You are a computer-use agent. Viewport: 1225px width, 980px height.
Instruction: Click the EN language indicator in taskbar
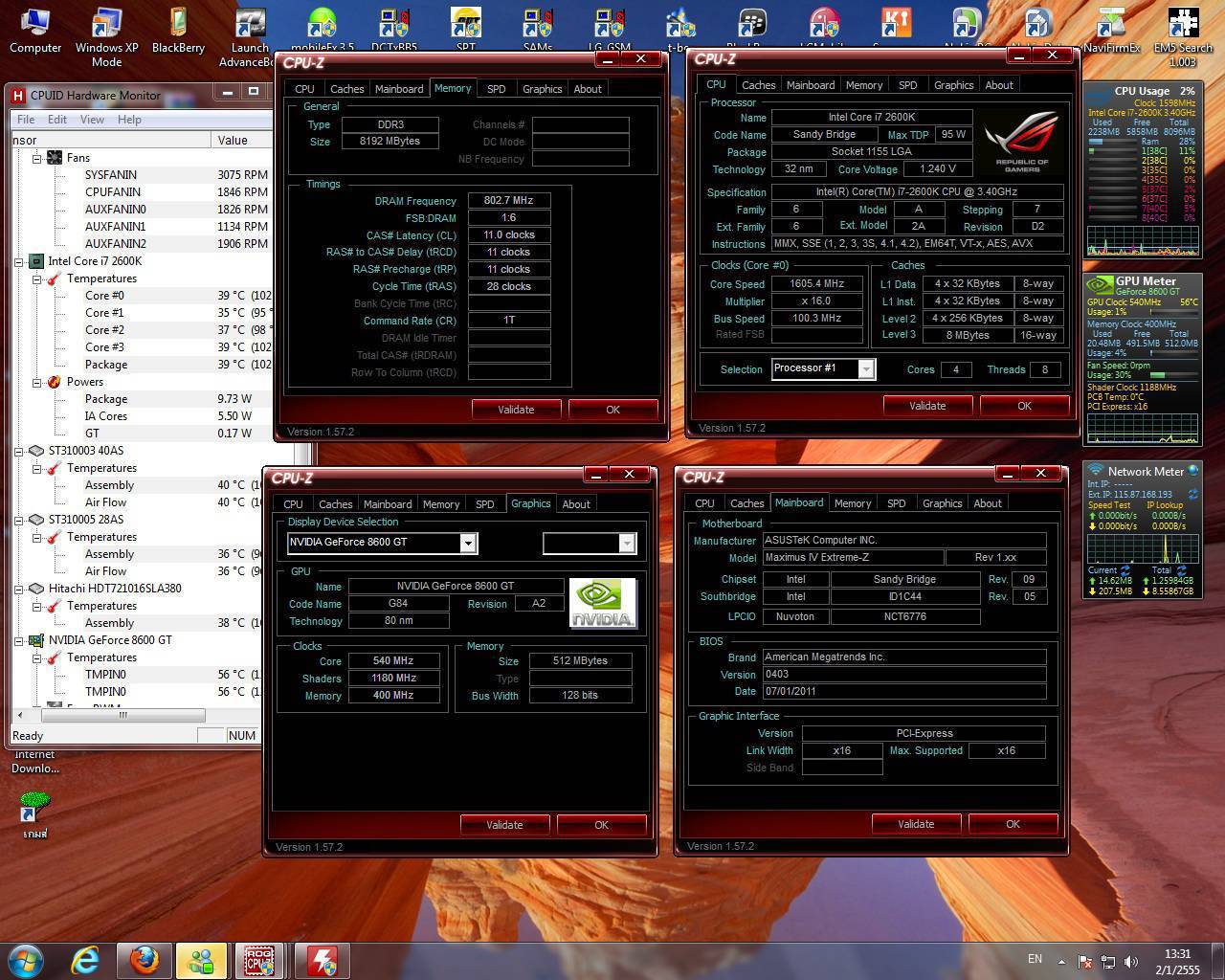(1035, 958)
